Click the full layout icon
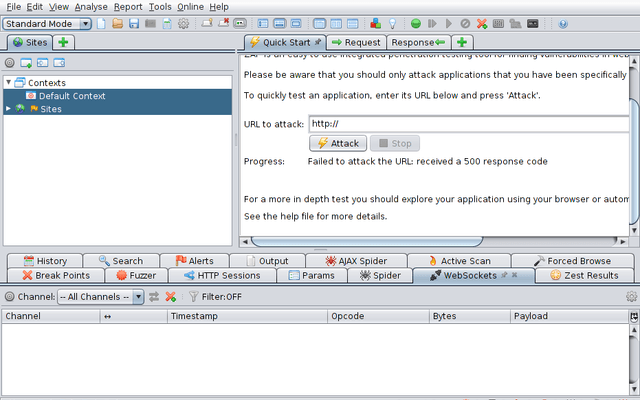 (296, 24)
